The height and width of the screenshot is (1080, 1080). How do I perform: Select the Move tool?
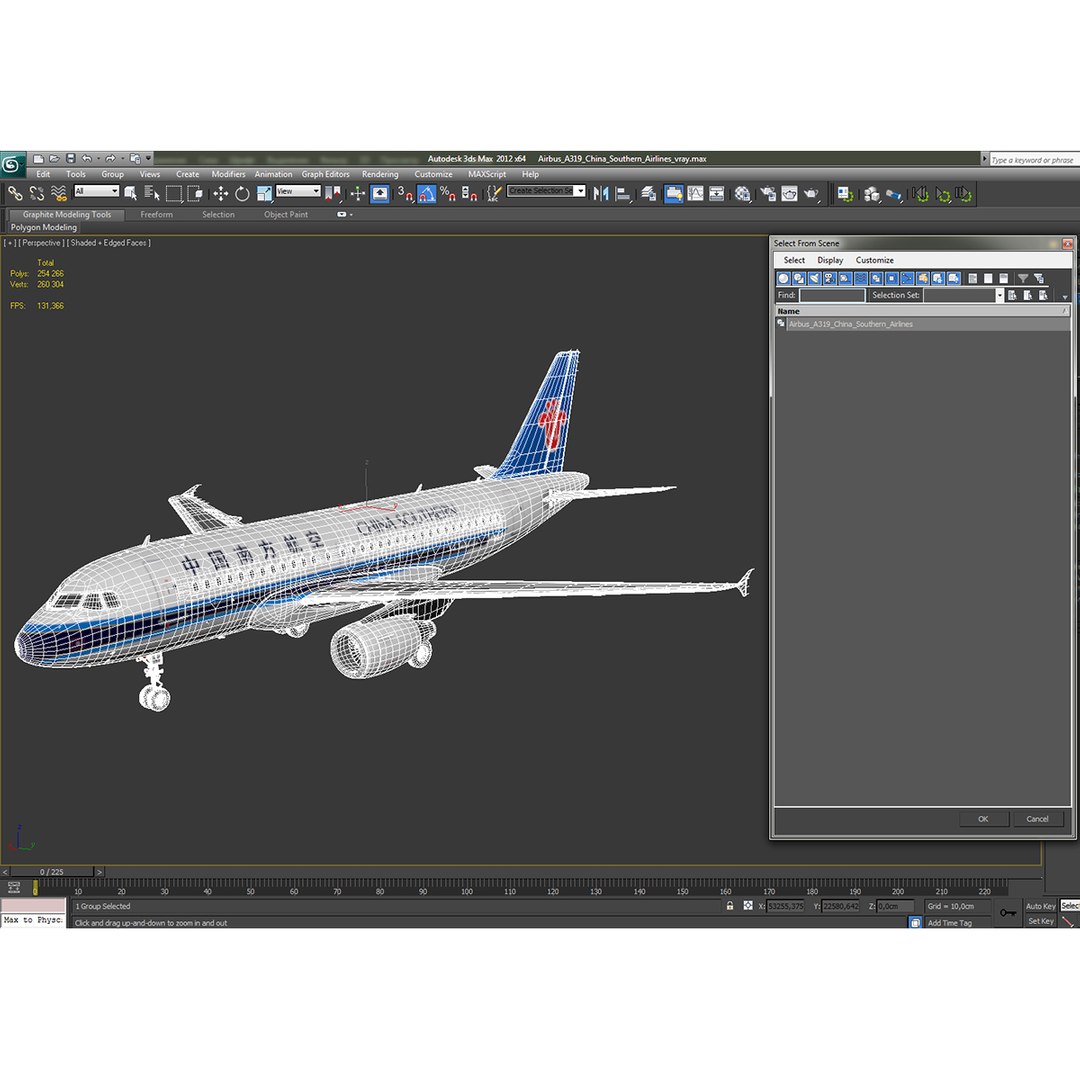coord(220,194)
